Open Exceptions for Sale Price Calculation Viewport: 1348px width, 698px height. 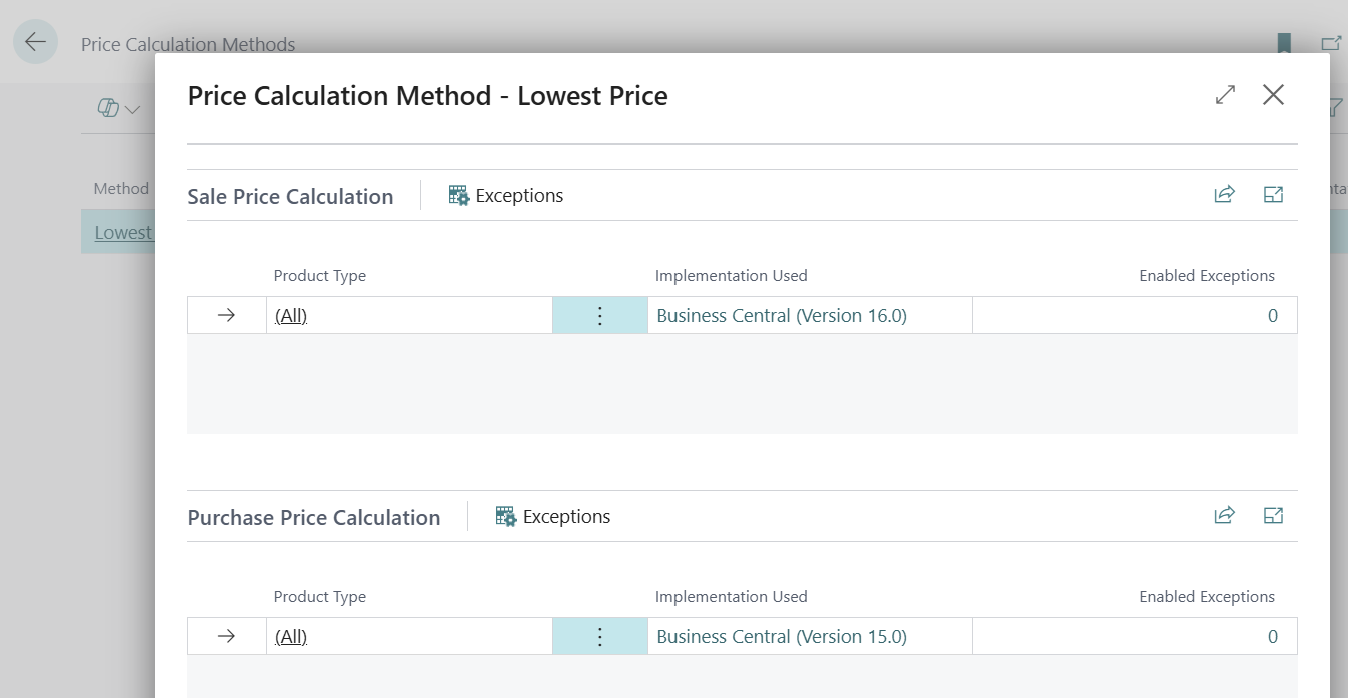coord(506,196)
